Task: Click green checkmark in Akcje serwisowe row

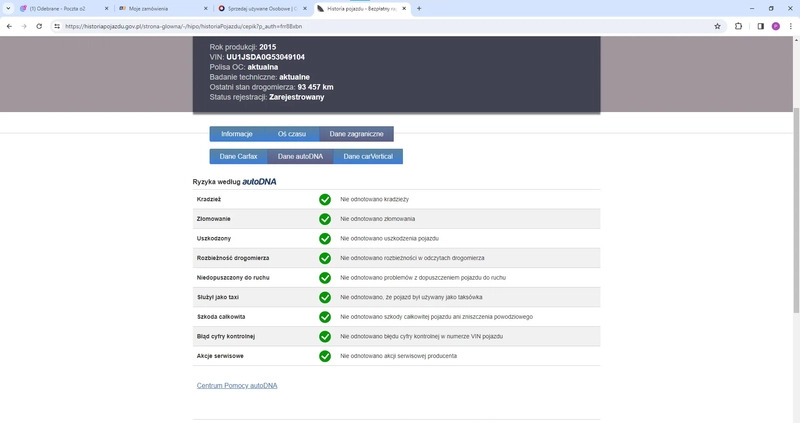Action: pyautogui.click(x=325, y=356)
